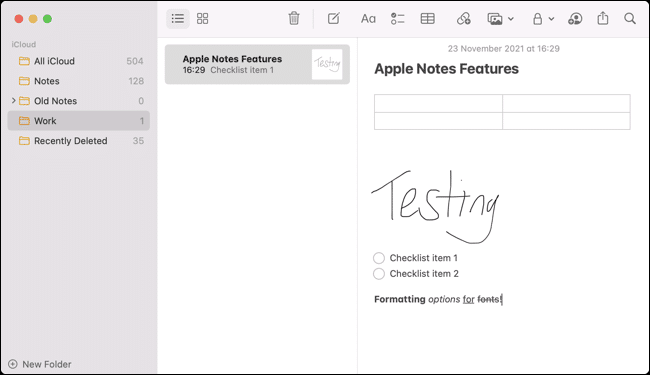Open search with magnifier icon
The height and width of the screenshot is (375, 650).
[x=630, y=19]
